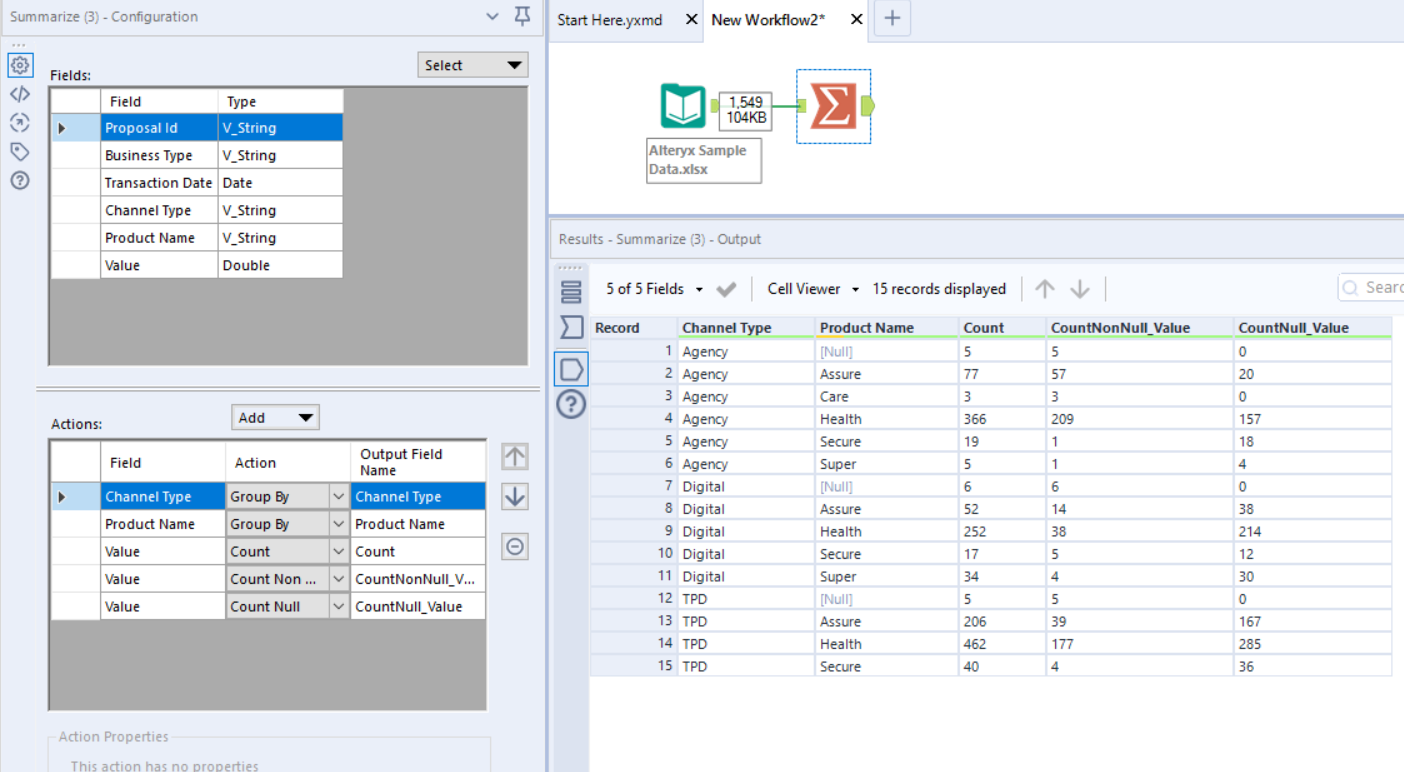
Task: Remove selected action with minus button
Action: [515, 547]
